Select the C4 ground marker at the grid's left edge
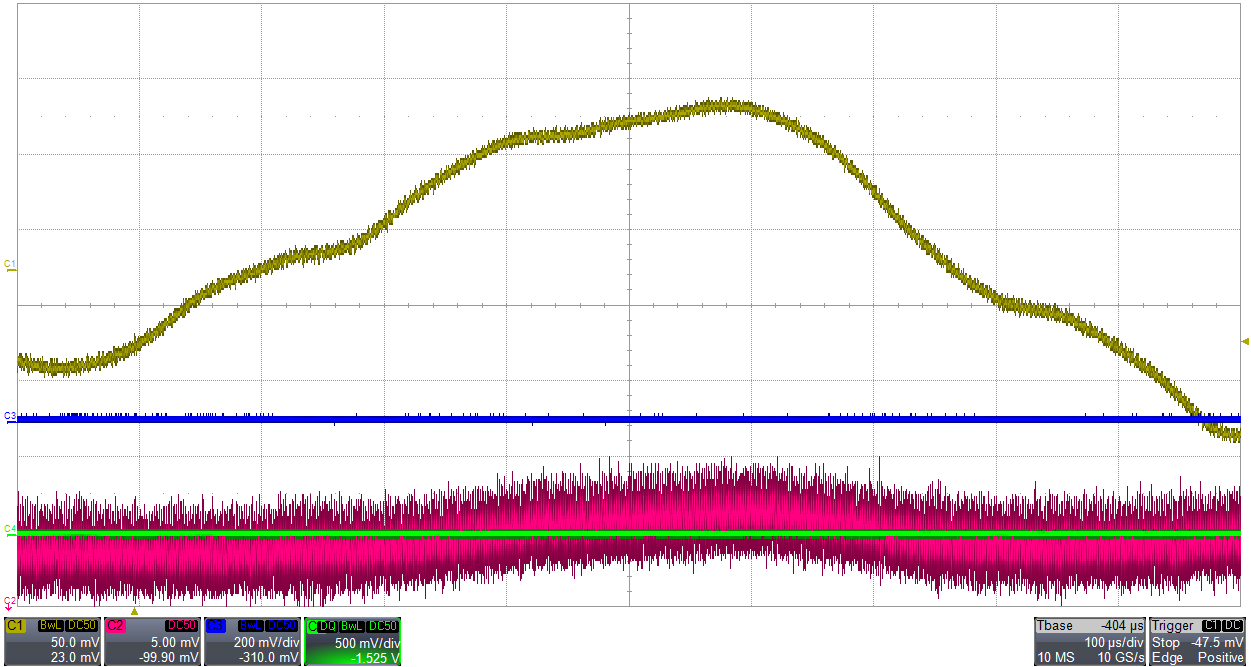1251x667 pixels. (10, 530)
